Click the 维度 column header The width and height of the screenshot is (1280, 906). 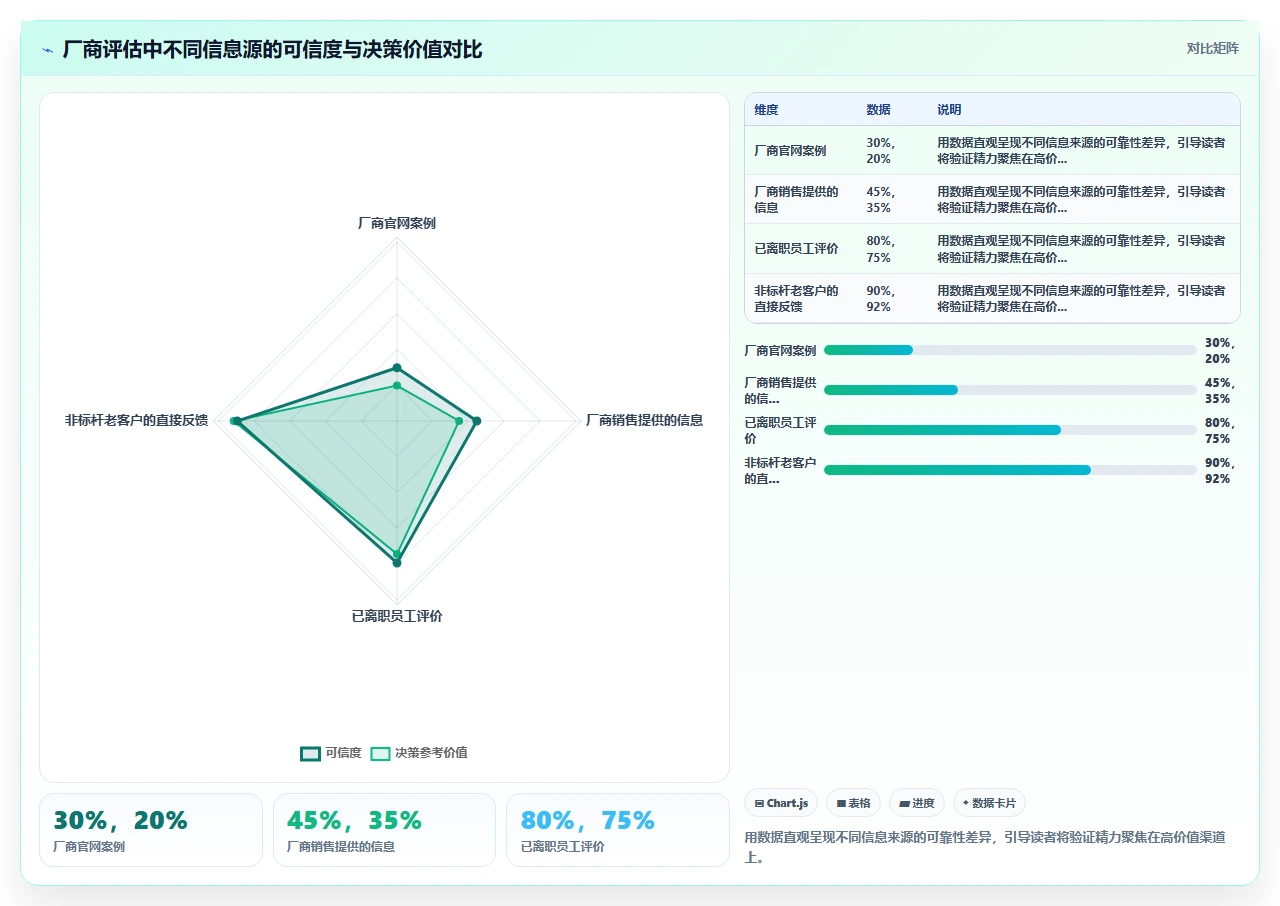(766, 110)
